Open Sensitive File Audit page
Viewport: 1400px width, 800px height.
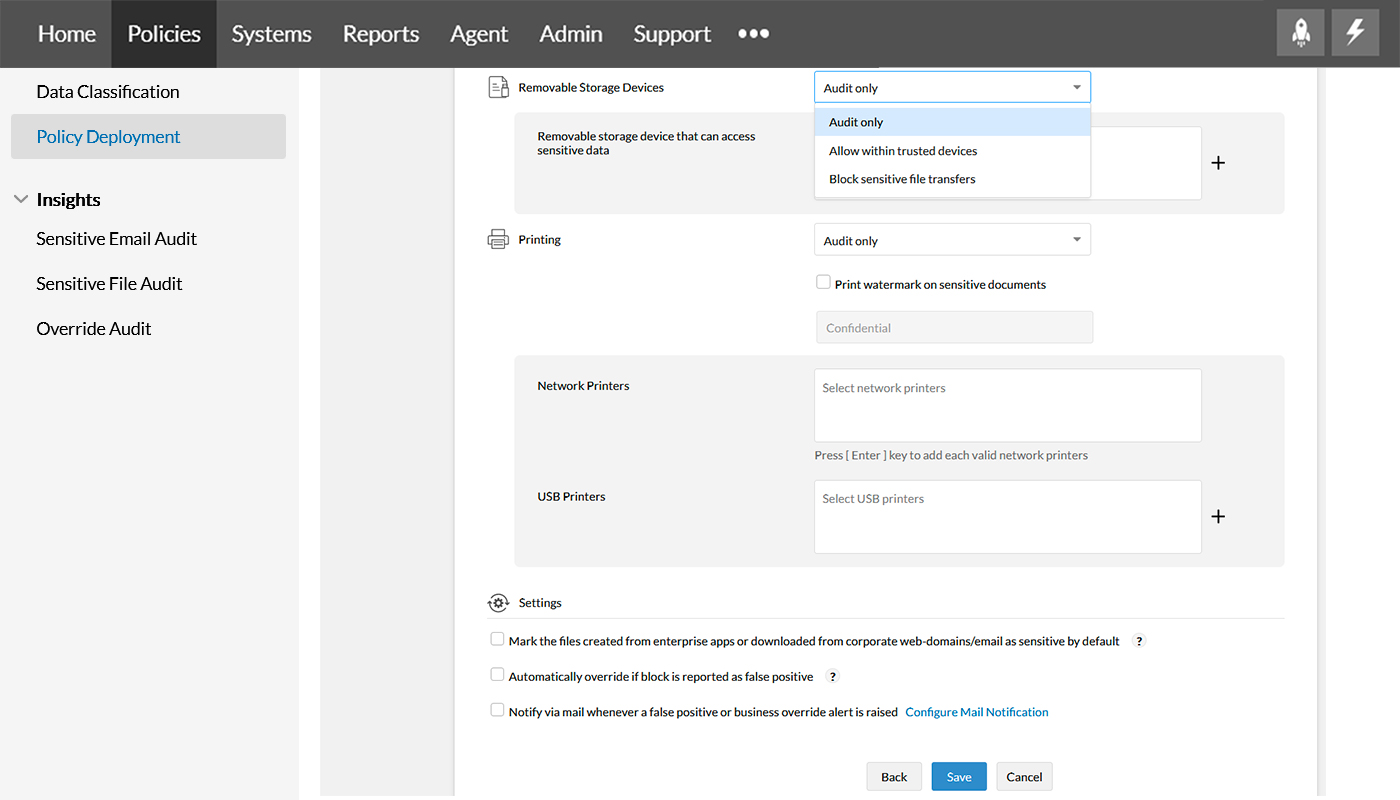pyautogui.click(x=109, y=284)
